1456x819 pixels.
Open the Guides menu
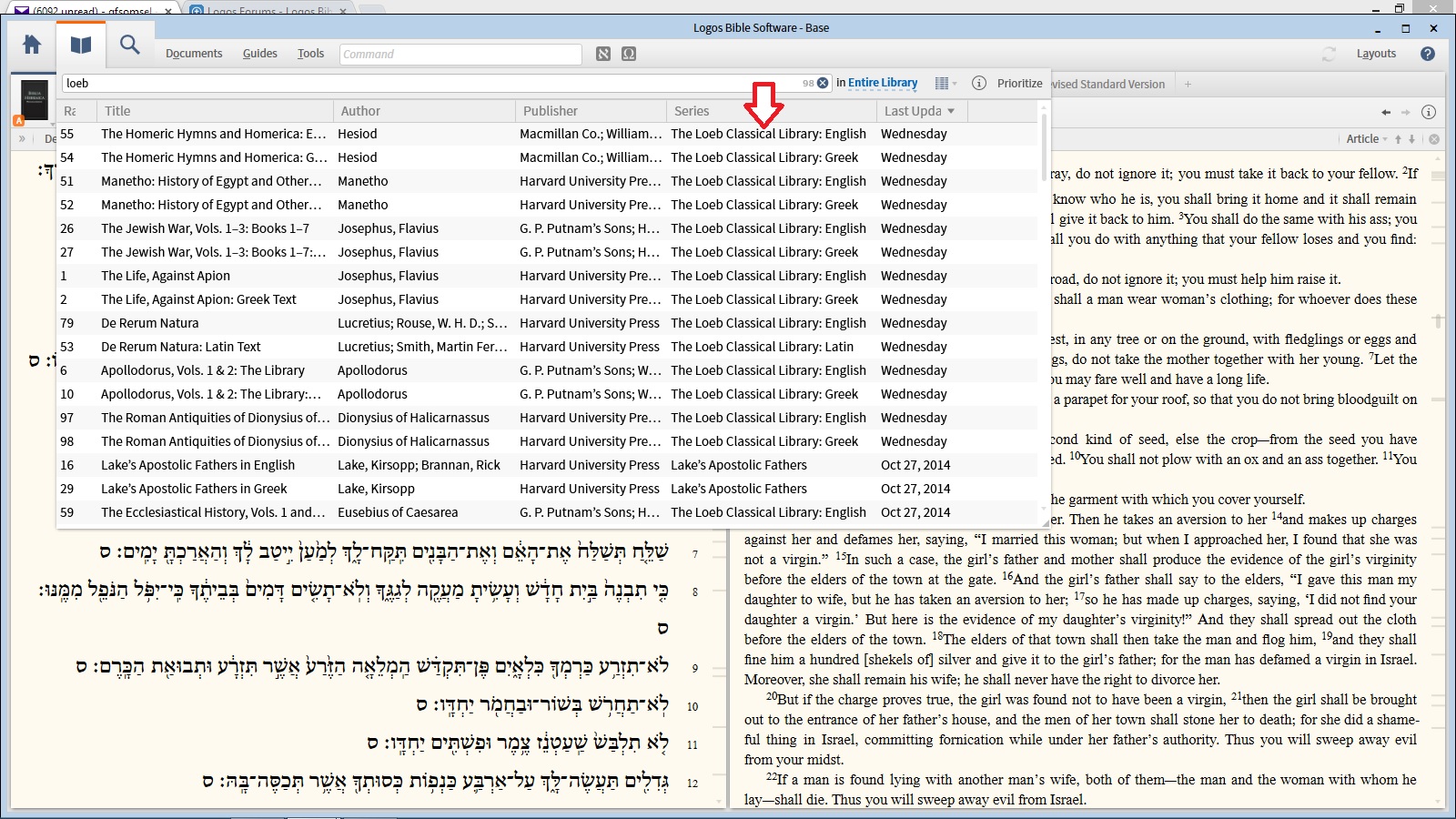(x=260, y=54)
